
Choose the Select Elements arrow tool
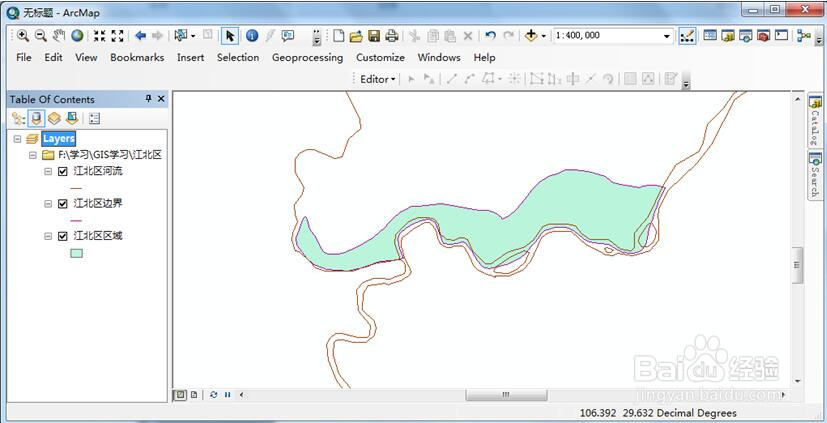pos(229,36)
